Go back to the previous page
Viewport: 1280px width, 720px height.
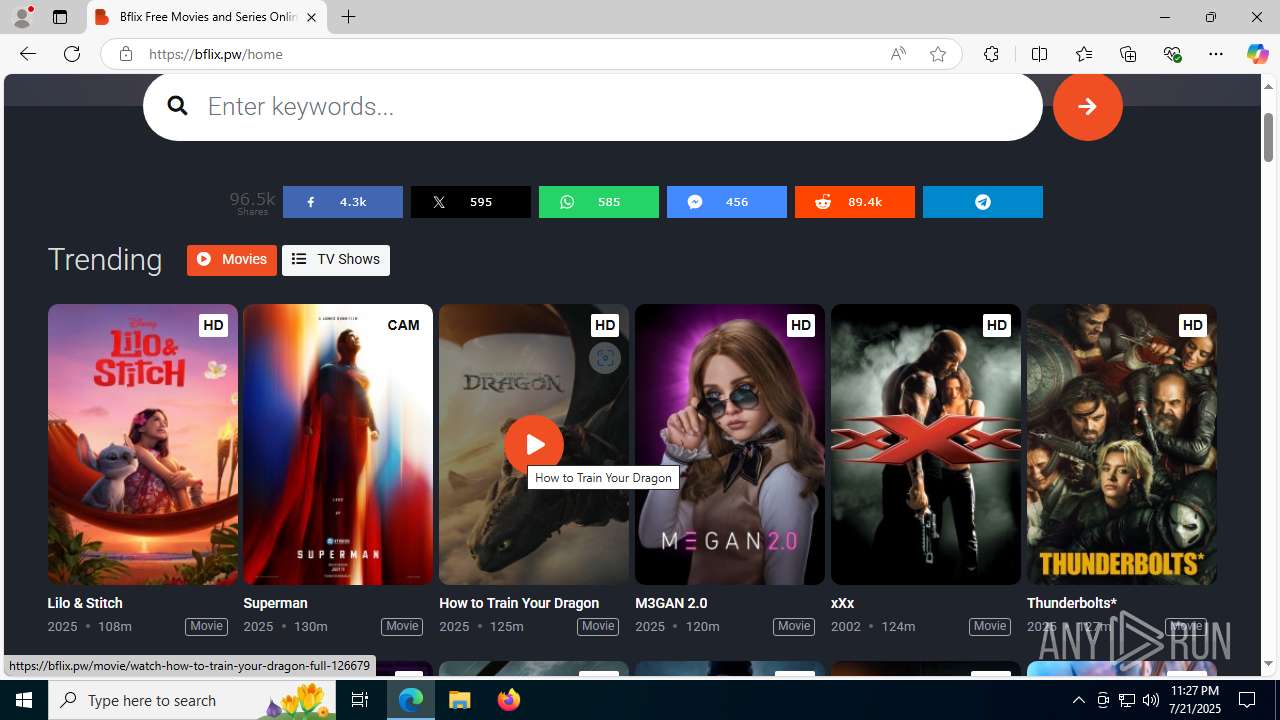point(28,54)
